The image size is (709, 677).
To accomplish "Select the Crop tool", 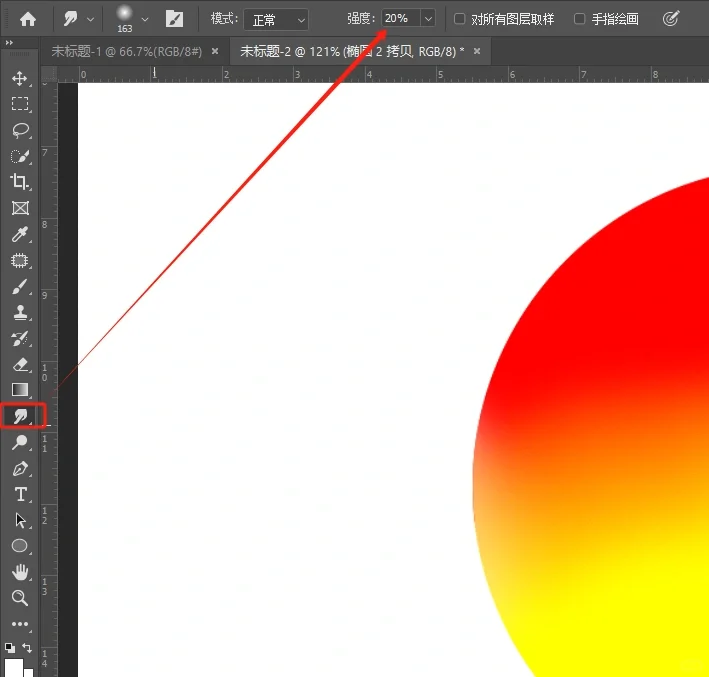I will (19, 182).
